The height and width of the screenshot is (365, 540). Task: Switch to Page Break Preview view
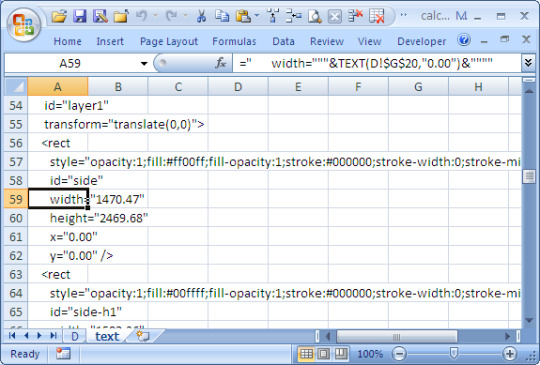coord(341,353)
